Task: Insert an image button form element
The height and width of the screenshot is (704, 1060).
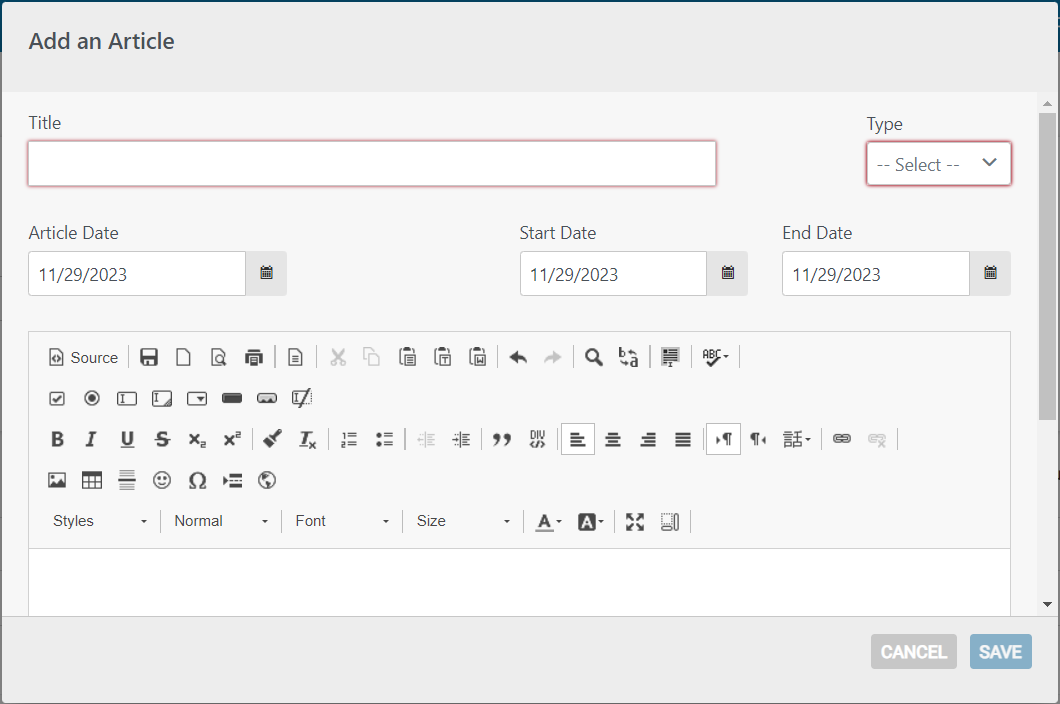Action: [267, 398]
